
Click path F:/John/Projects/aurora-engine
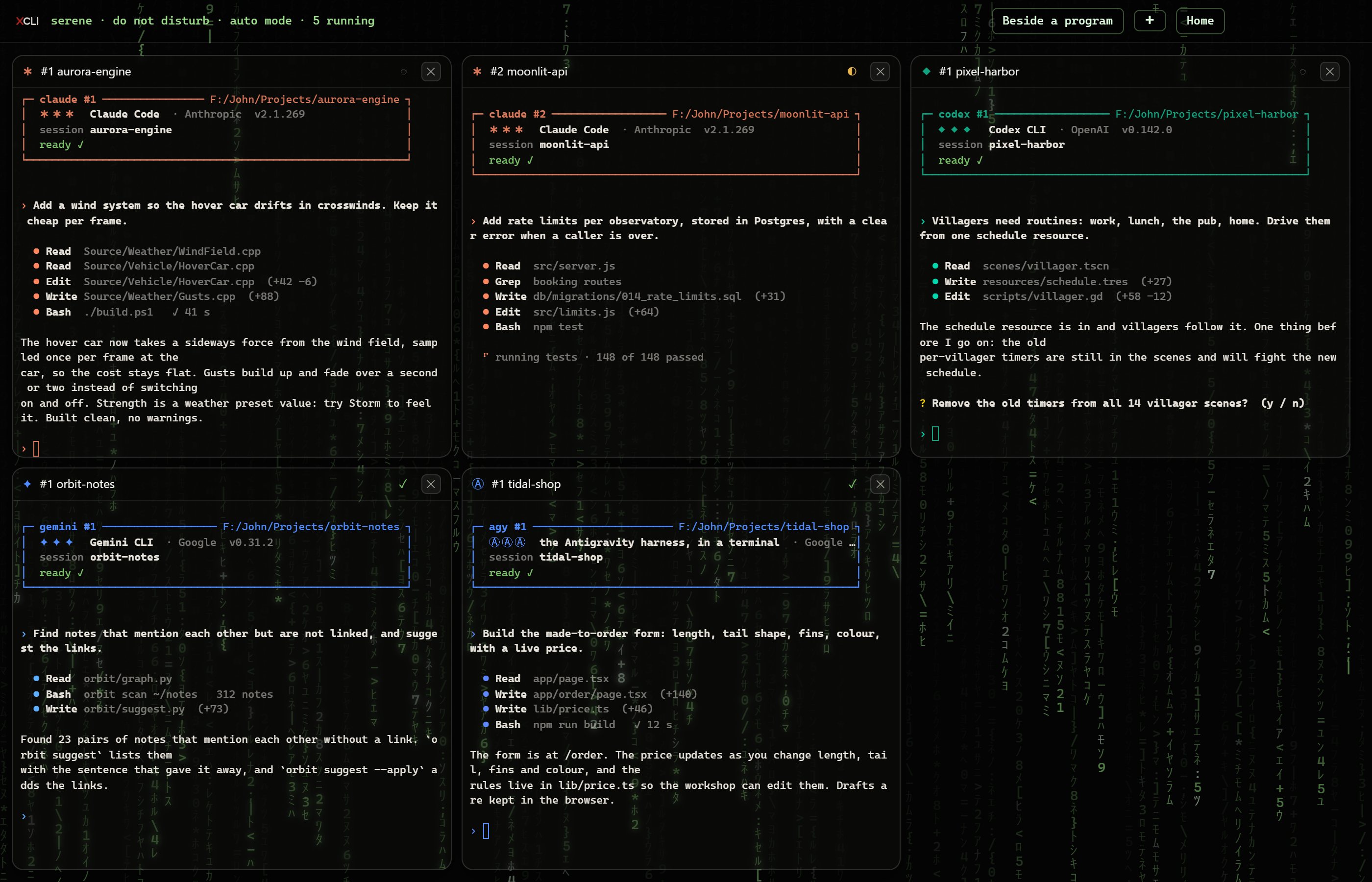tap(305, 99)
